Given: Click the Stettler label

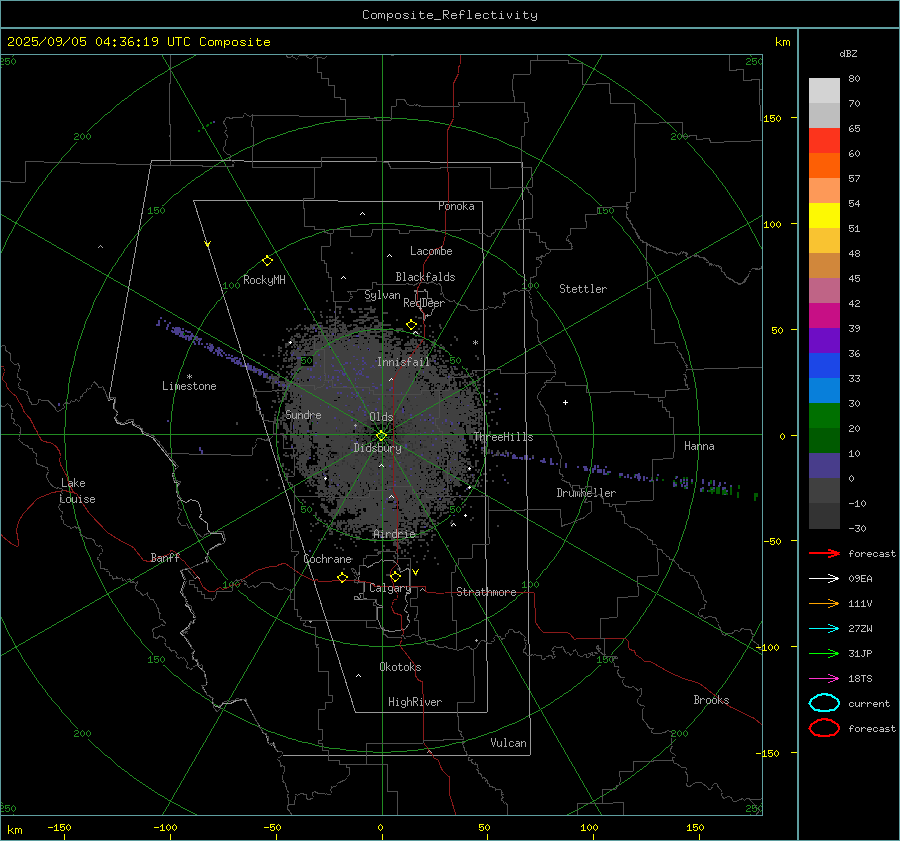Looking at the screenshot, I should click(x=583, y=289).
